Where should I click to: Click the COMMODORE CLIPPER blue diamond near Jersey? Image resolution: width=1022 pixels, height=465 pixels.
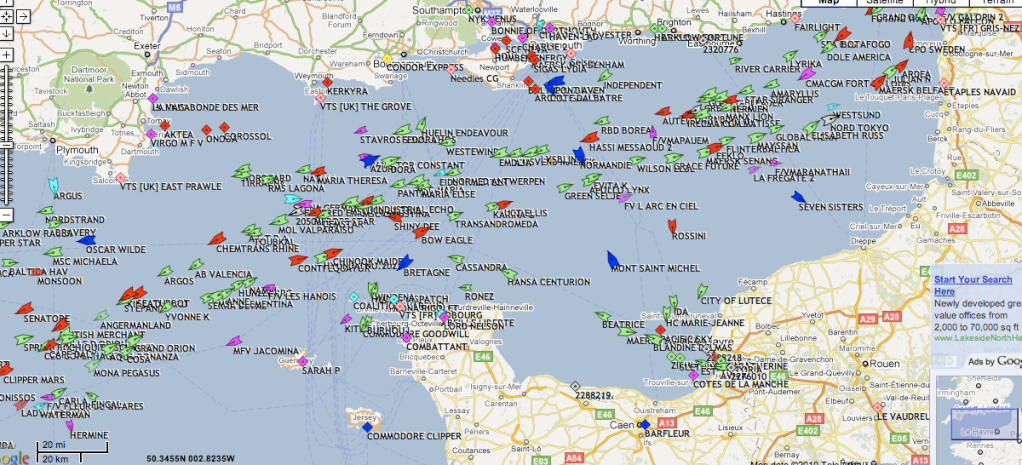point(367,427)
